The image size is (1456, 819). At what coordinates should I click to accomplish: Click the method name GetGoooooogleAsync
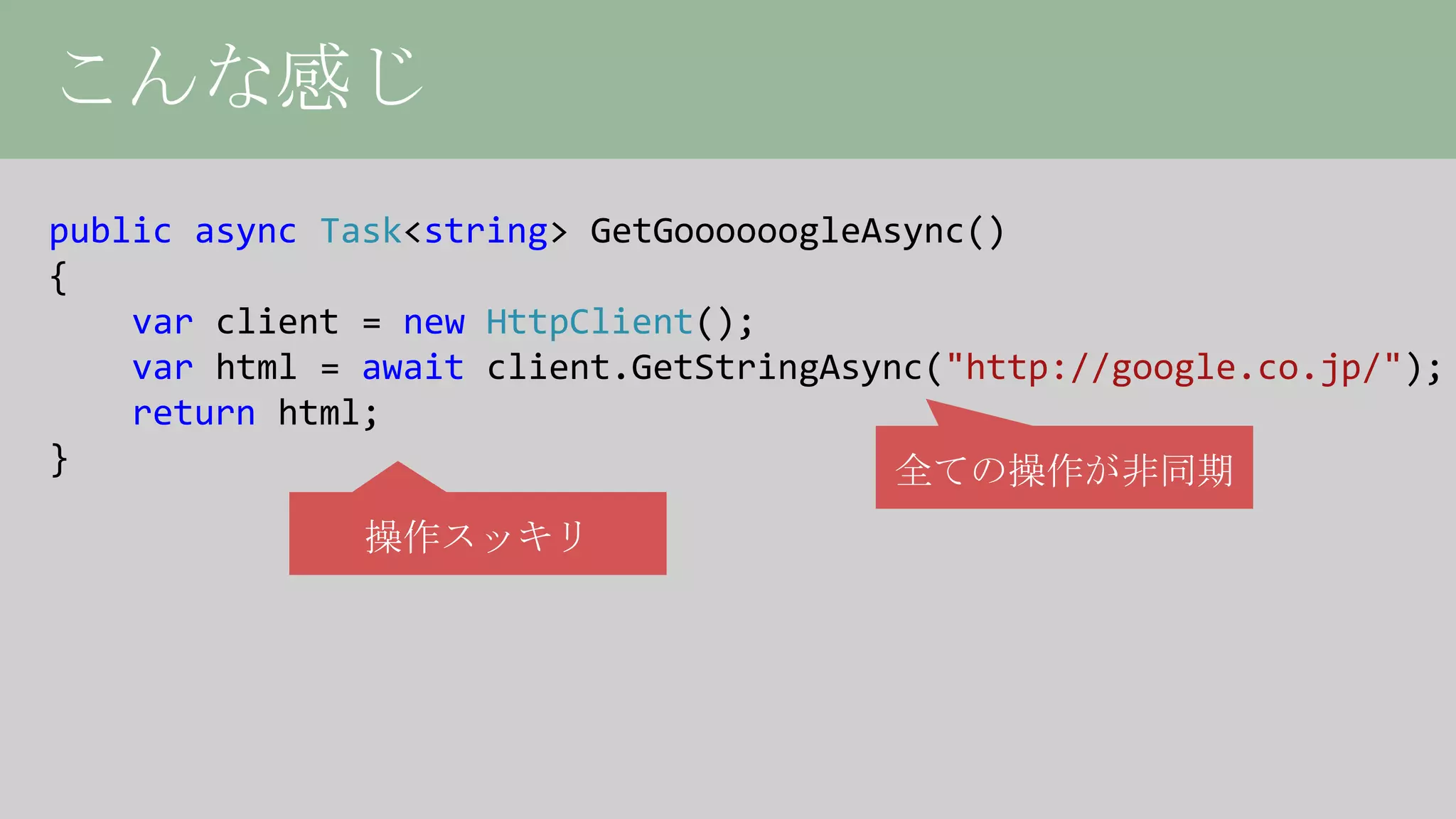click(777, 232)
